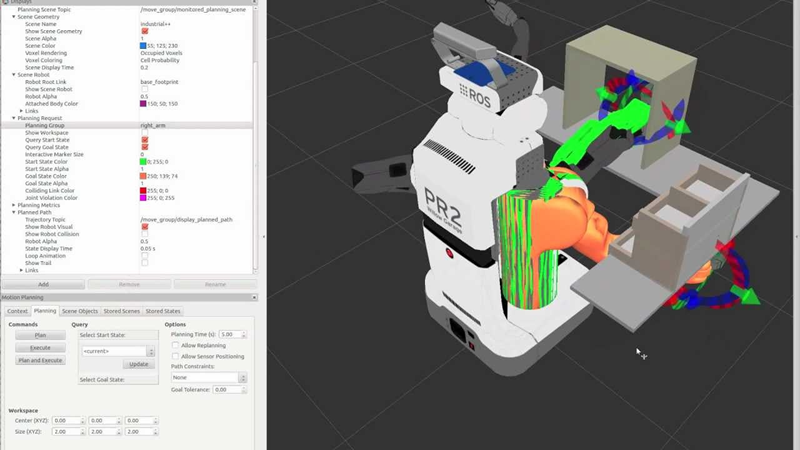Open the Select Start State dropdown
The width and height of the screenshot is (800, 450).
point(118,351)
